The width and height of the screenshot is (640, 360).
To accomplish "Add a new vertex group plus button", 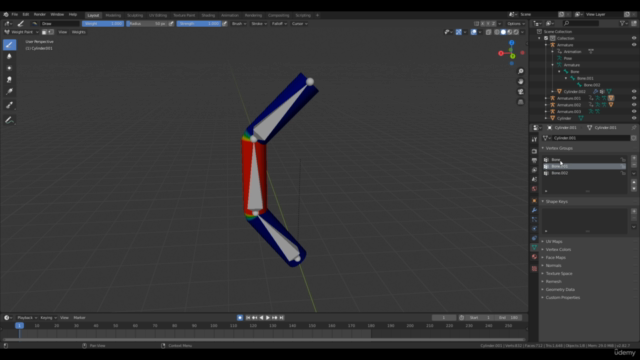I will pyautogui.click(x=634, y=158).
